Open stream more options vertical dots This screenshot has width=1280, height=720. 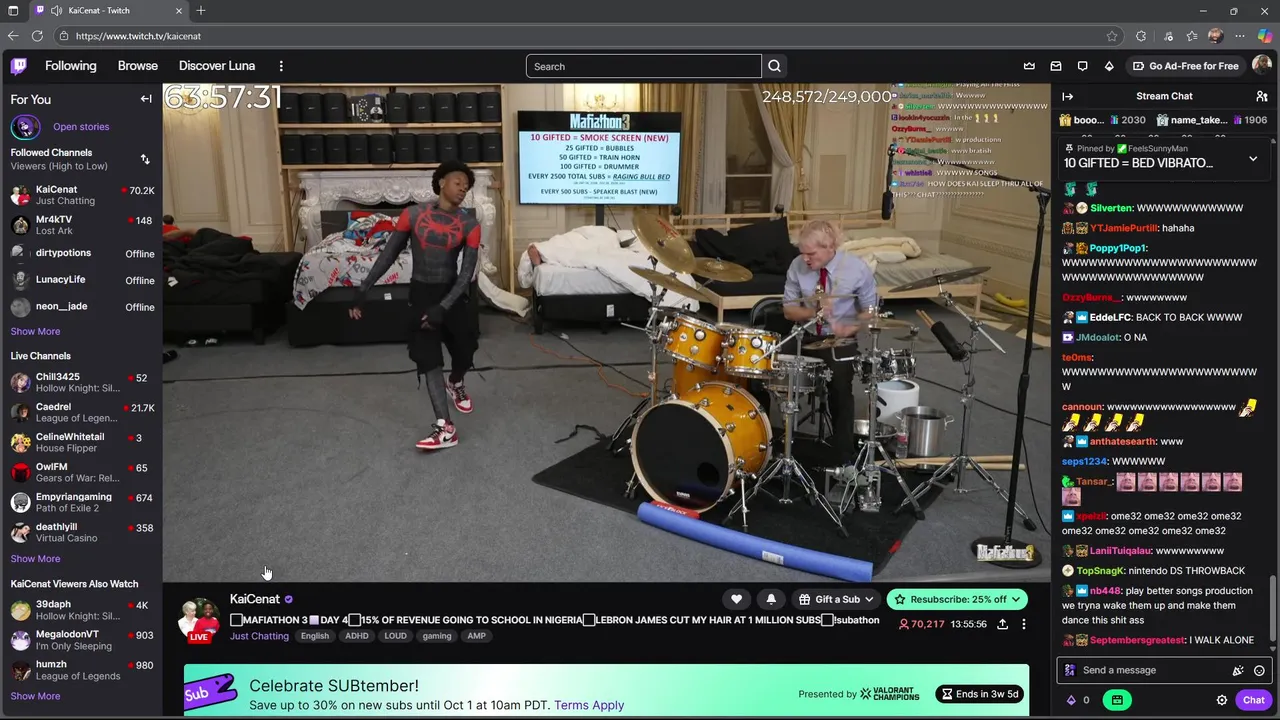[x=1024, y=624]
